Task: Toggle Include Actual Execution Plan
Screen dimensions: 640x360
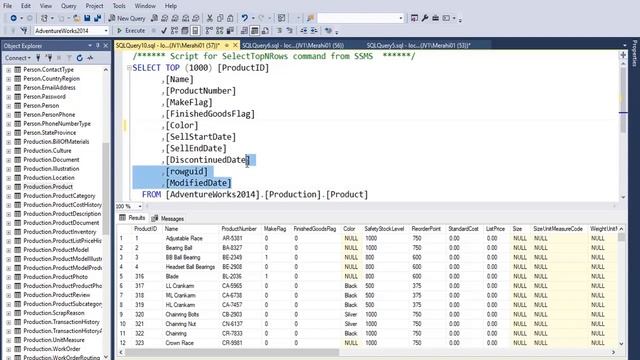Action: pos(209,30)
